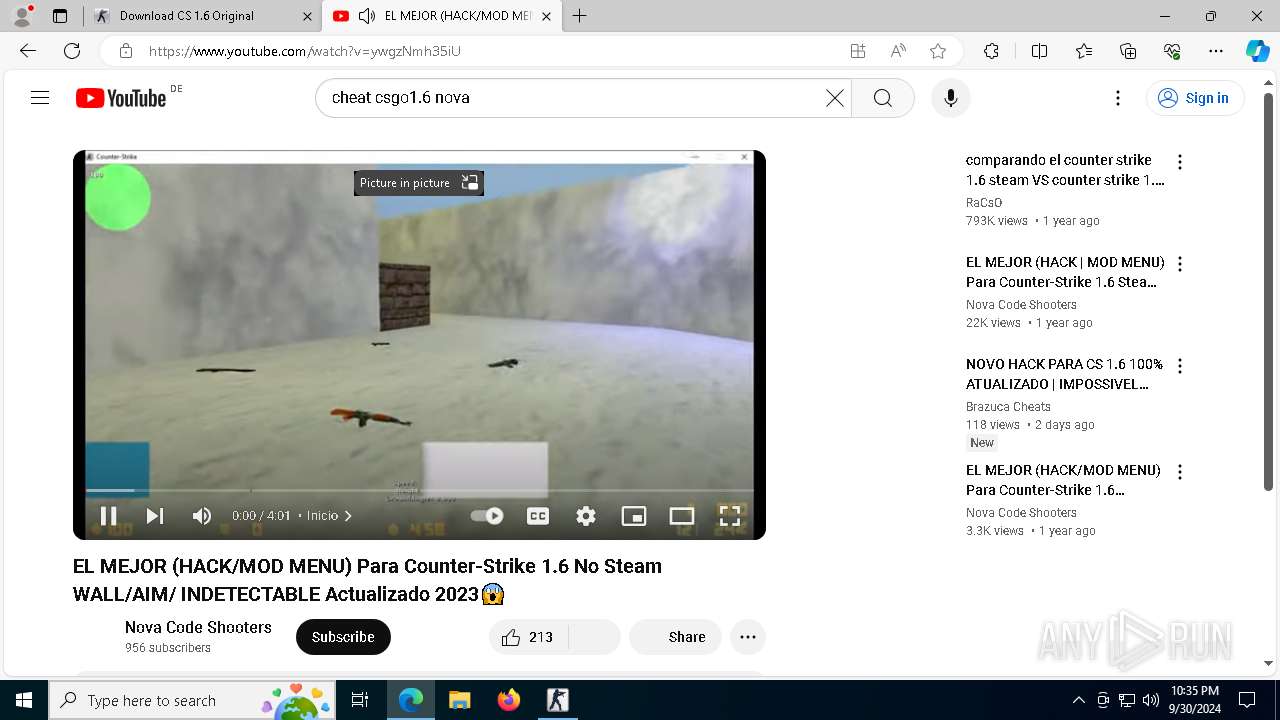
Task: Toggle theater mode view
Action: [x=682, y=516]
